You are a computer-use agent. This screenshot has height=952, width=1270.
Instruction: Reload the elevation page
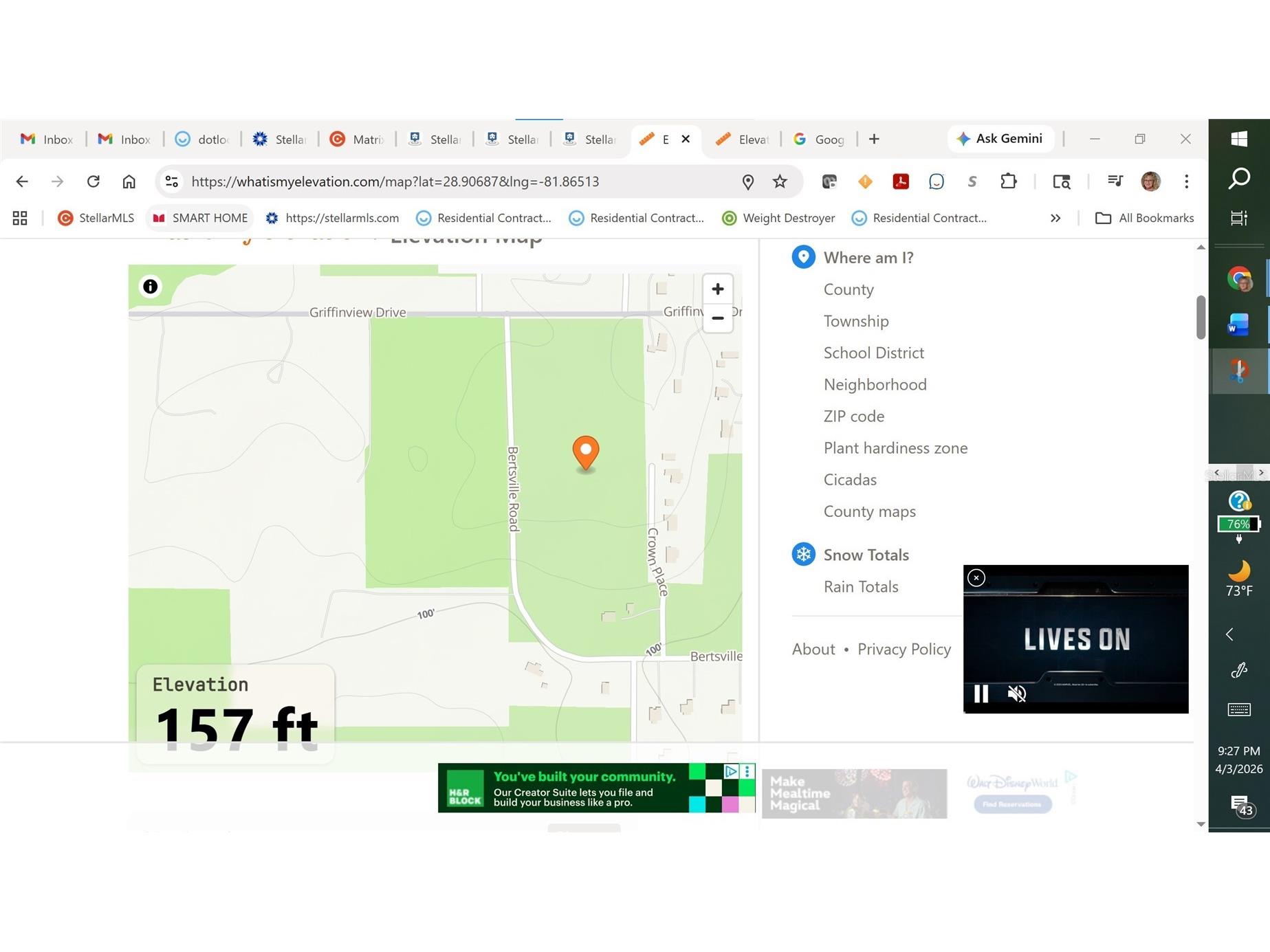point(94,181)
